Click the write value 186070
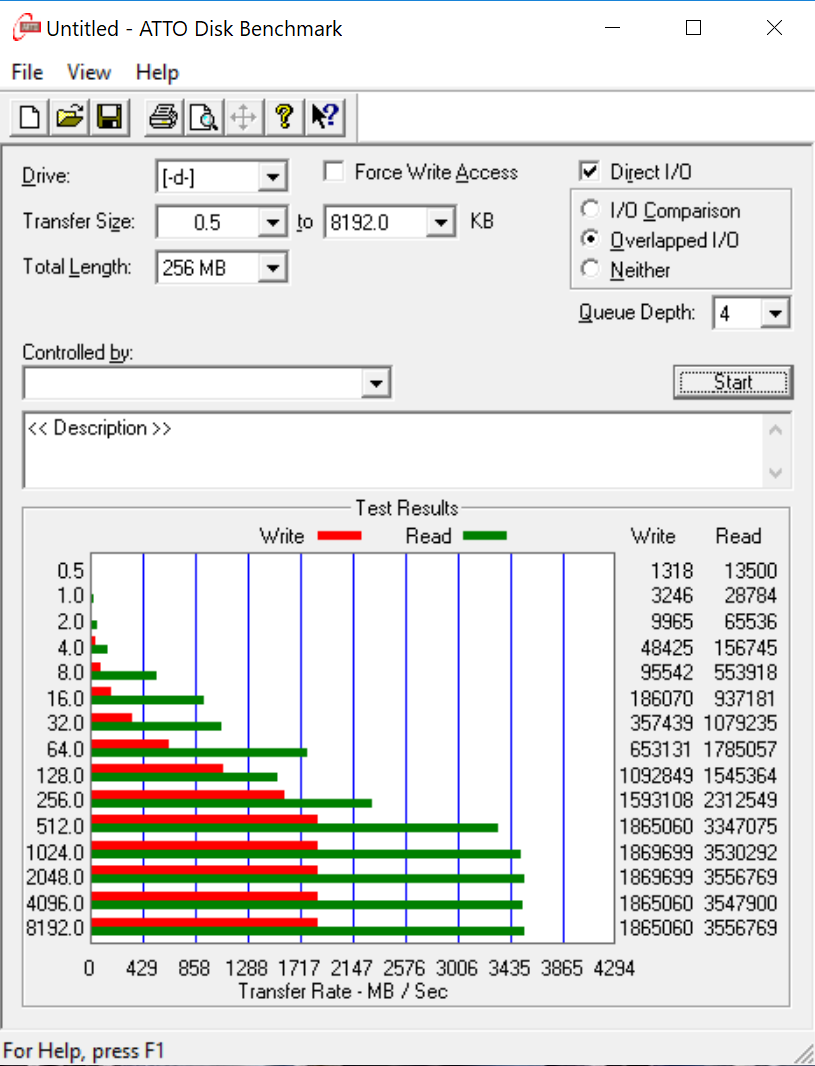815x1066 pixels. pos(661,698)
